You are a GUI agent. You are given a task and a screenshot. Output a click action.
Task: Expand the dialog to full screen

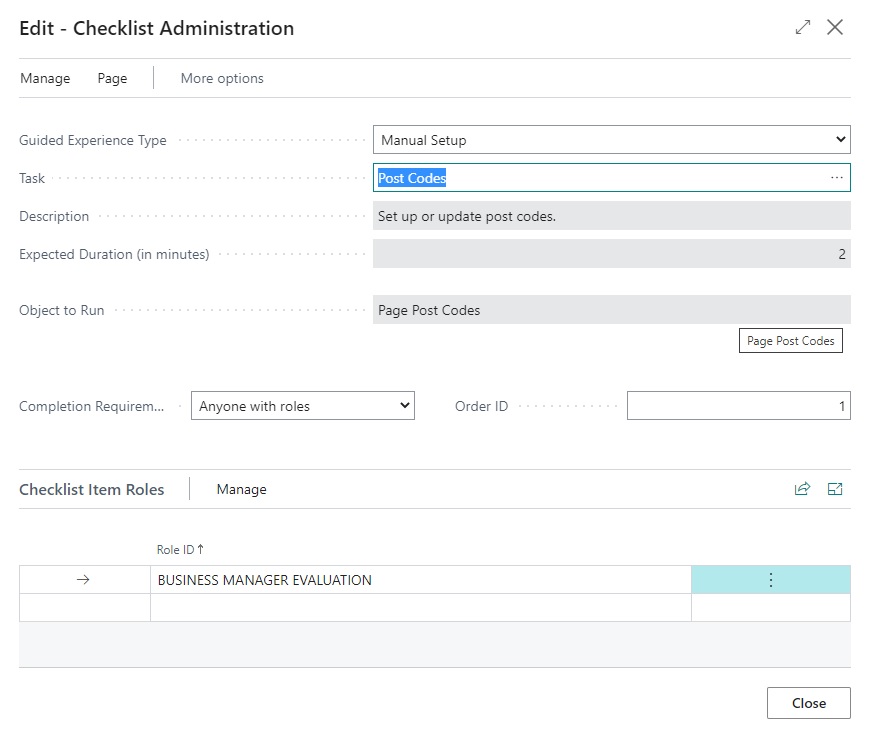(x=802, y=28)
